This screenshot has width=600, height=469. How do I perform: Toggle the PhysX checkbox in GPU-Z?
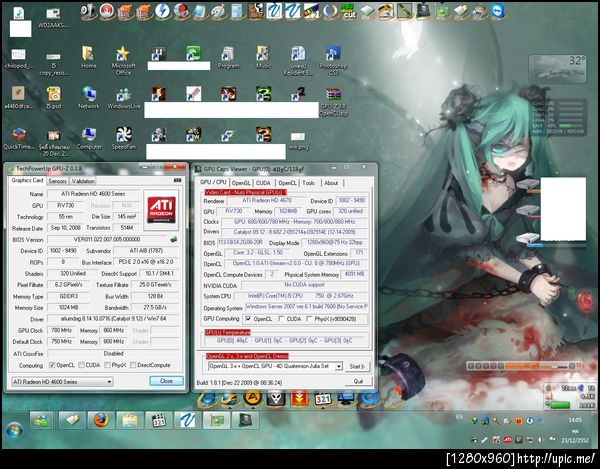click(107, 365)
